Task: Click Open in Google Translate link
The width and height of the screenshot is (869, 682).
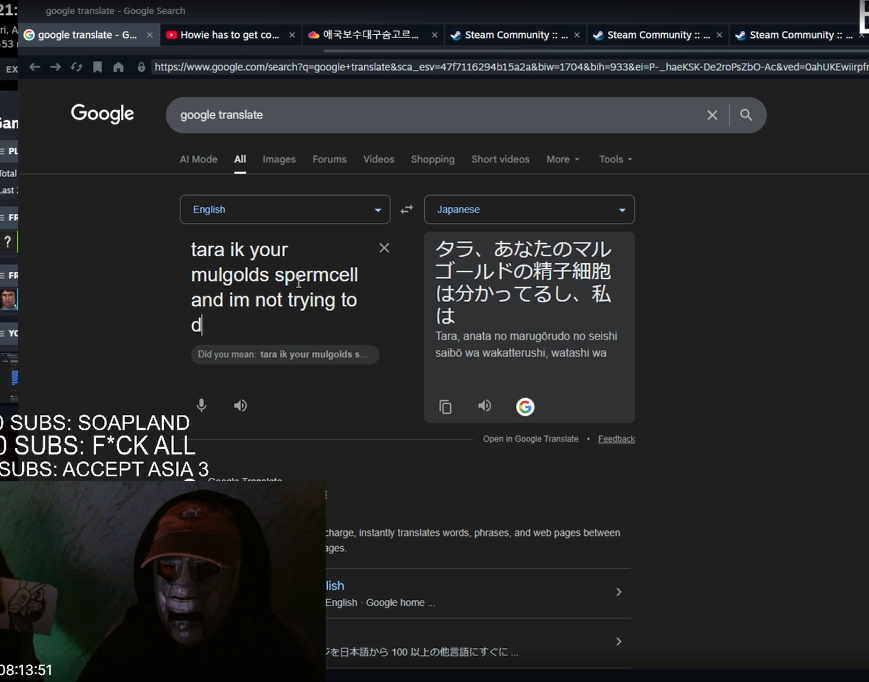Action: pos(530,439)
